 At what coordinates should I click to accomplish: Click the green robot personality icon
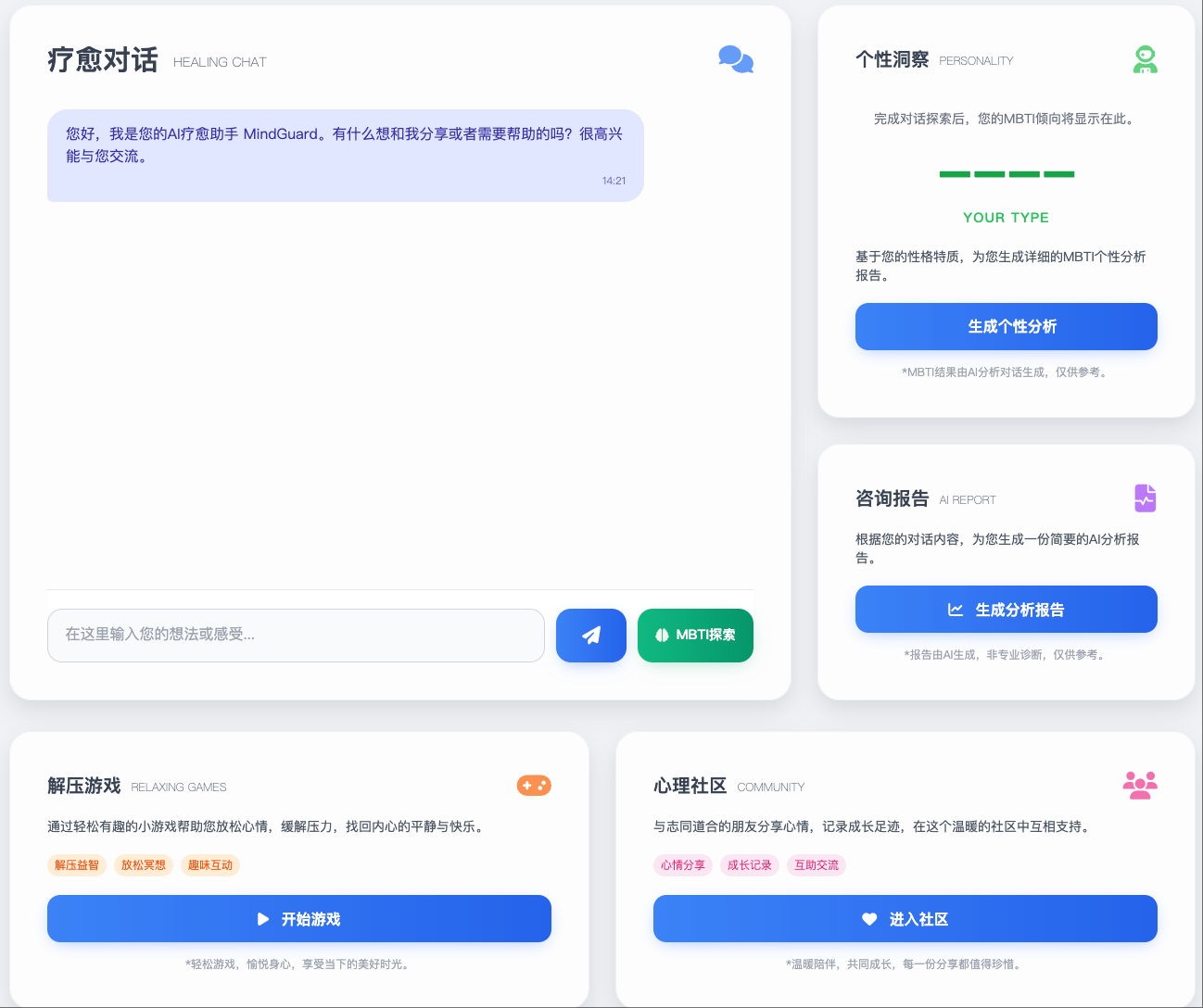tap(1146, 59)
